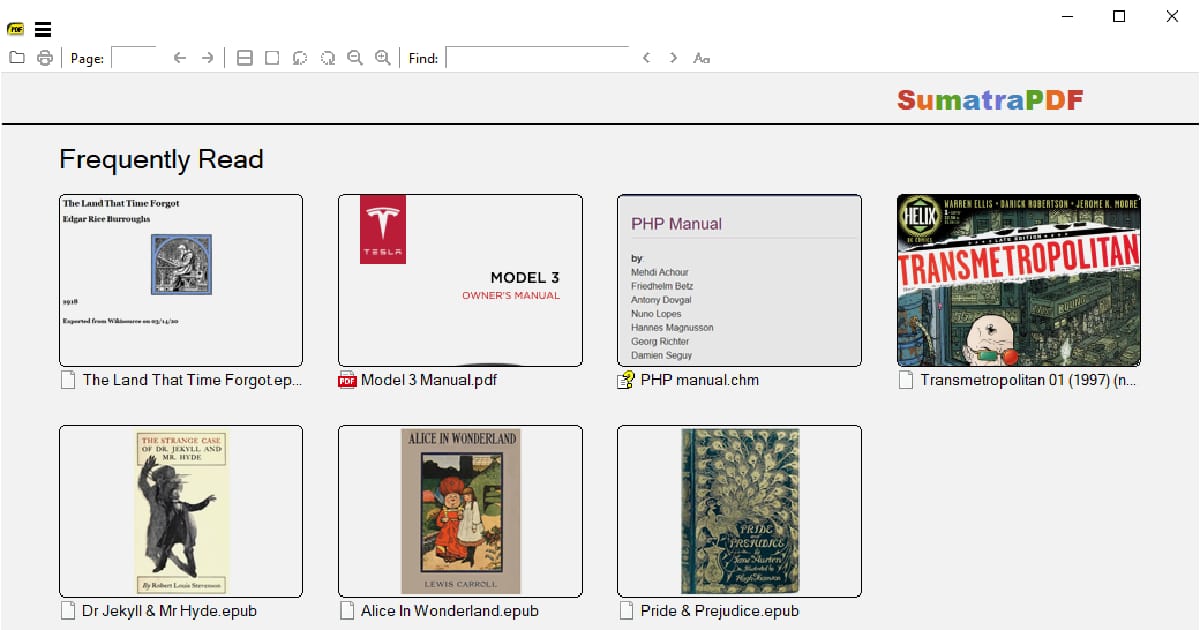Image resolution: width=1200 pixels, height=630 pixels.
Task: Select continuous page layout icon
Action: pos(244,58)
